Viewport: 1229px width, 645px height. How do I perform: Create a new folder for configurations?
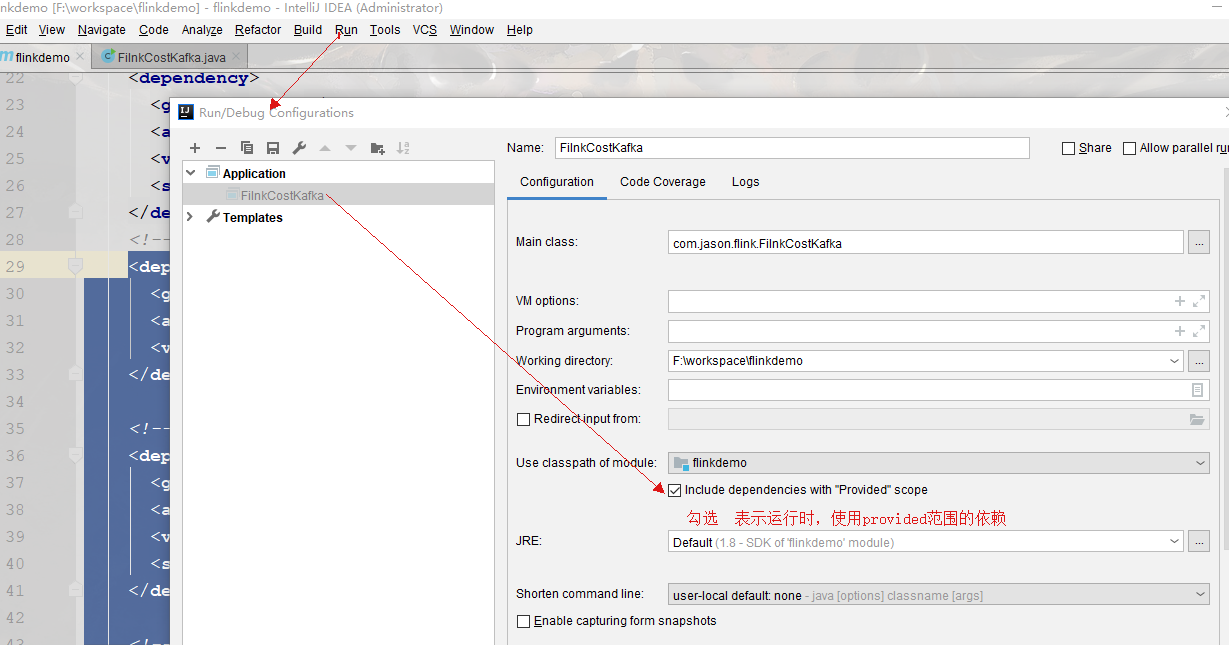378,147
